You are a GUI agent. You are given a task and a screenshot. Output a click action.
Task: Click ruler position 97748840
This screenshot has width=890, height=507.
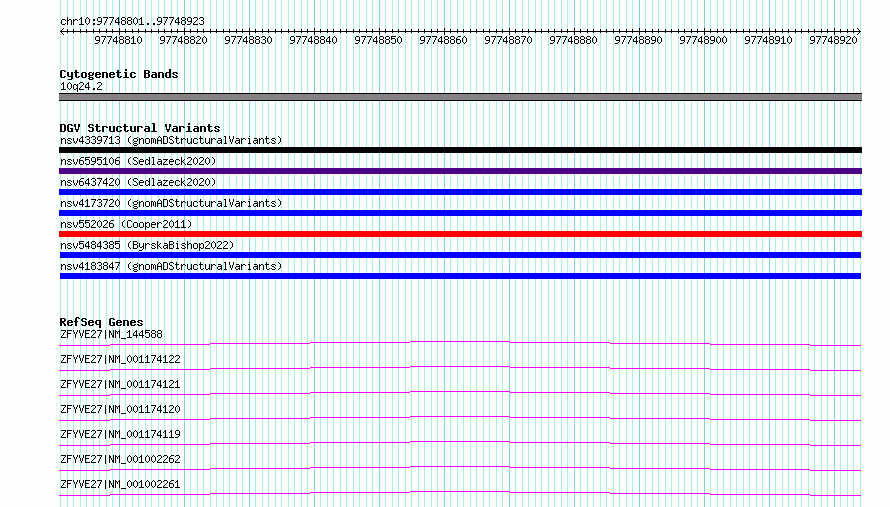313,40
